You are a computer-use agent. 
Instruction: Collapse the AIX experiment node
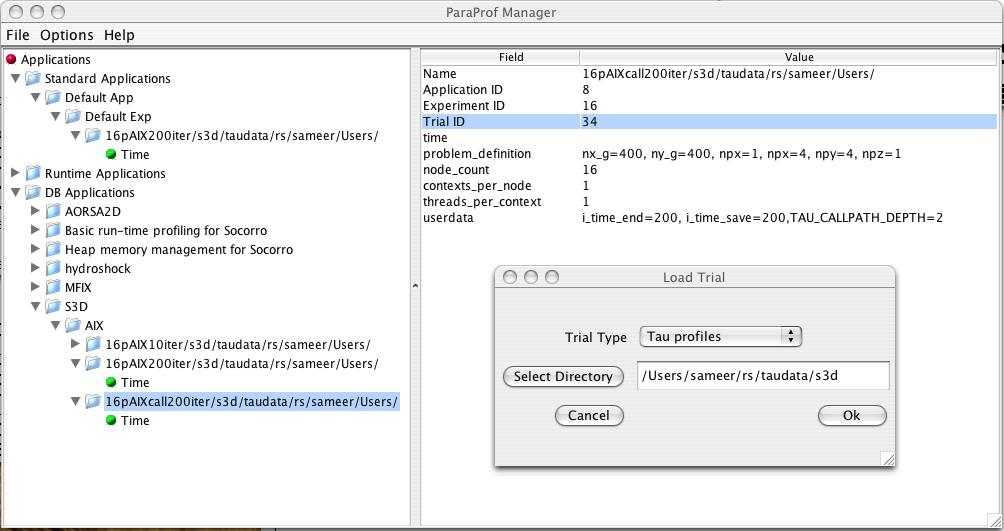pos(56,325)
